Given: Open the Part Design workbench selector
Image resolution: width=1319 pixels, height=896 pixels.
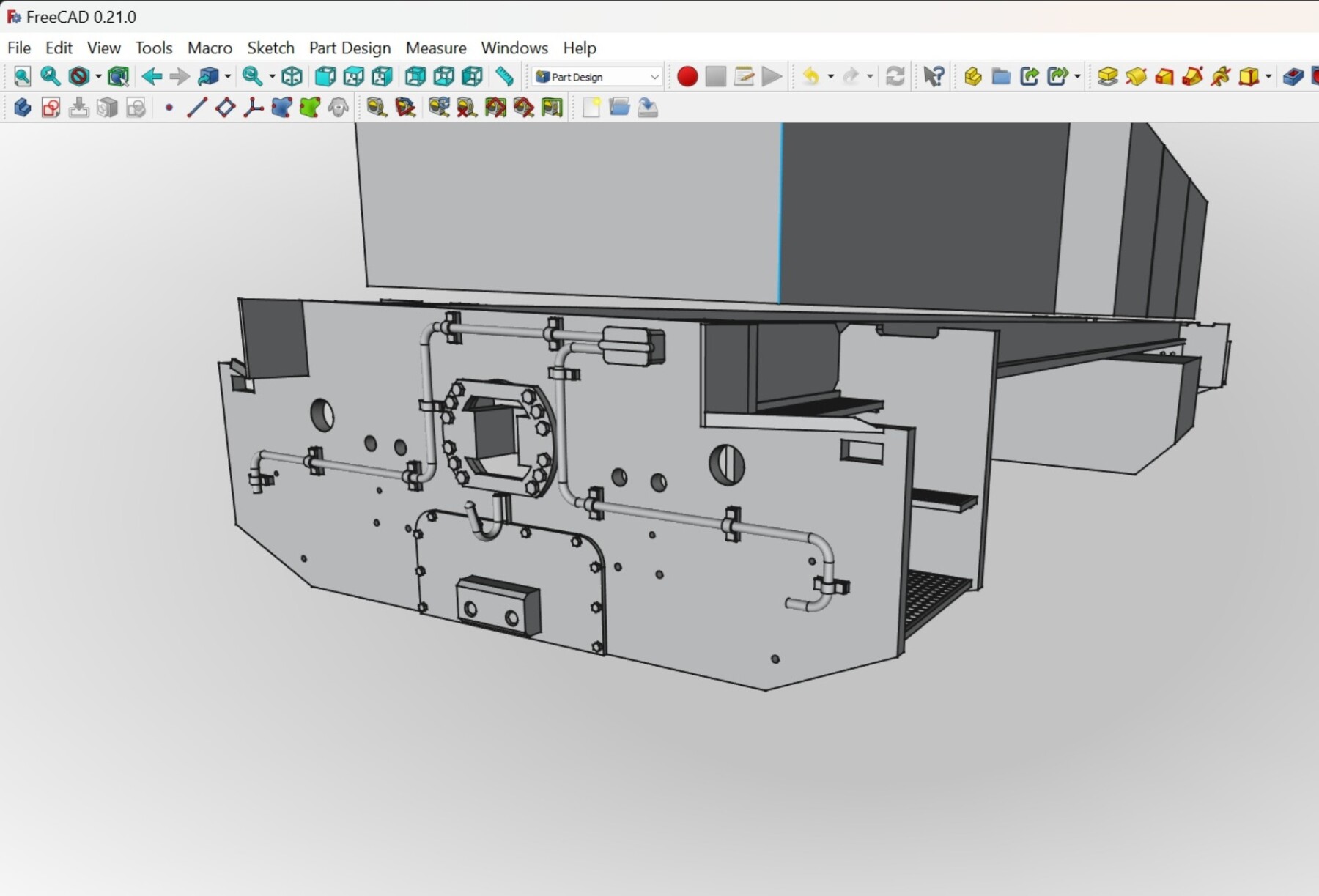Looking at the screenshot, I should [597, 77].
